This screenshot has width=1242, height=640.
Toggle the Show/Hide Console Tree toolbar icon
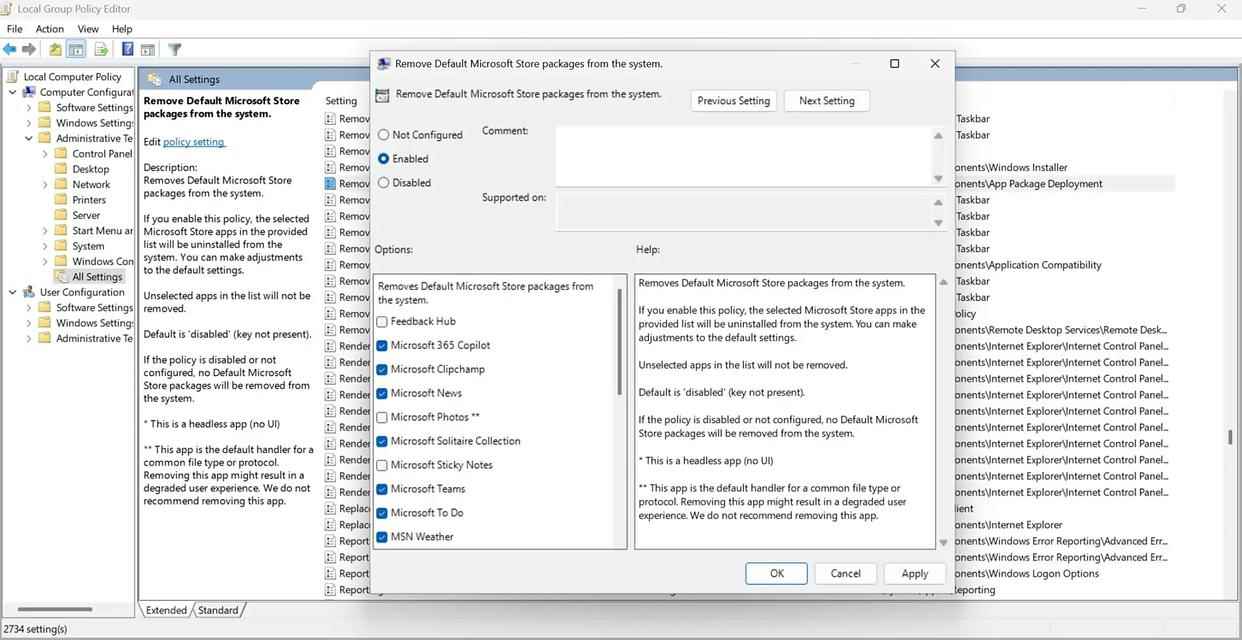coord(76,48)
